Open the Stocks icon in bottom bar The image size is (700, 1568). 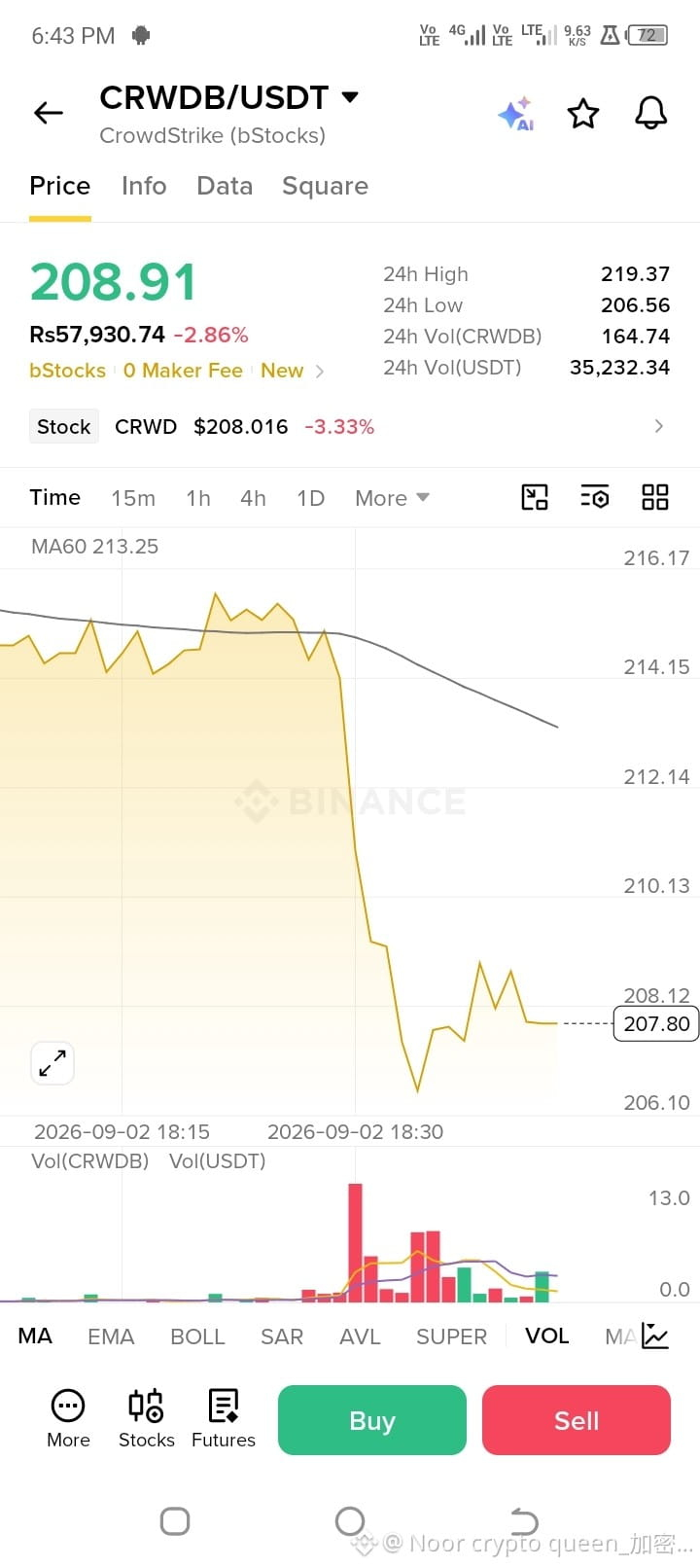pos(147,1419)
